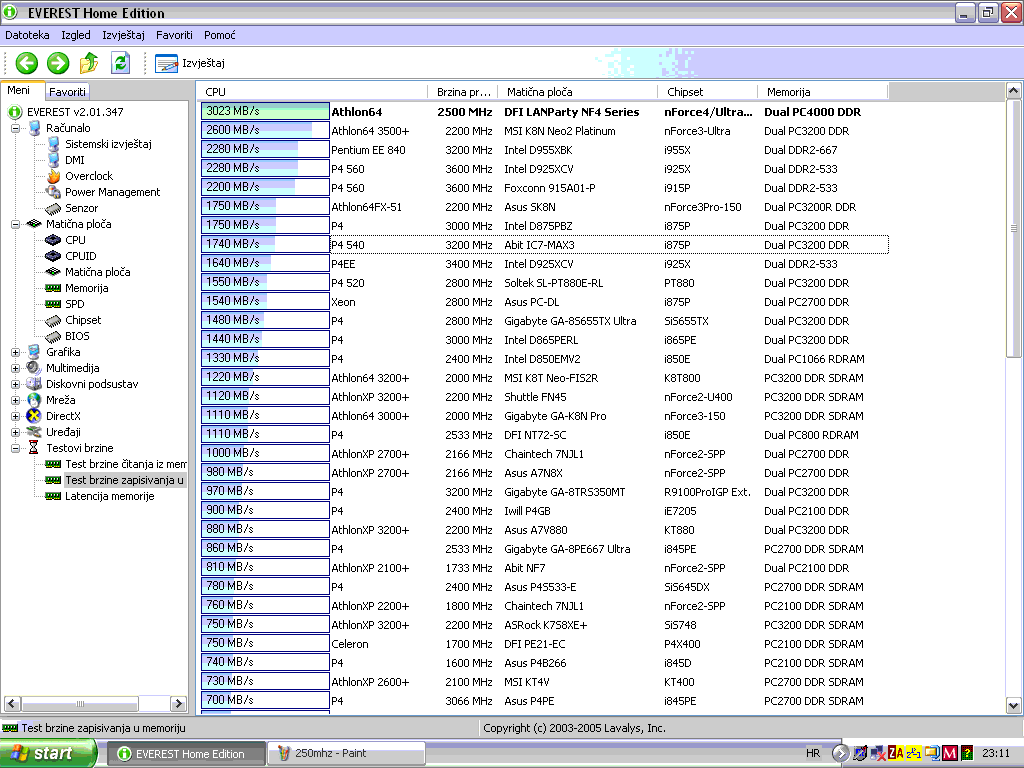This screenshot has height=768, width=1024.
Task: Open the Izvještaj report toolbar button
Action: tap(190, 63)
